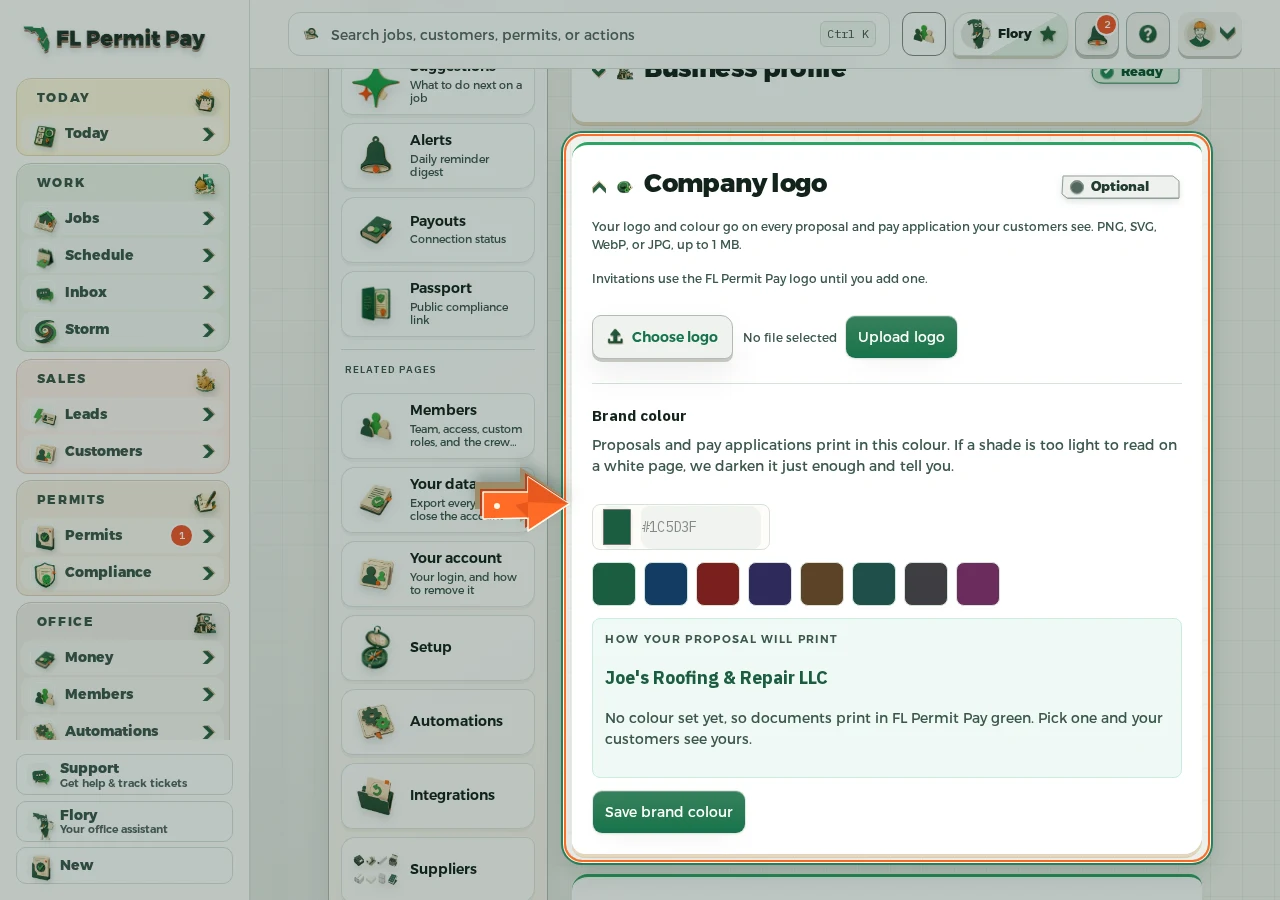Click the Storm swirl icon
Viewport: 1280px width, 900px height.
point(44,330)
